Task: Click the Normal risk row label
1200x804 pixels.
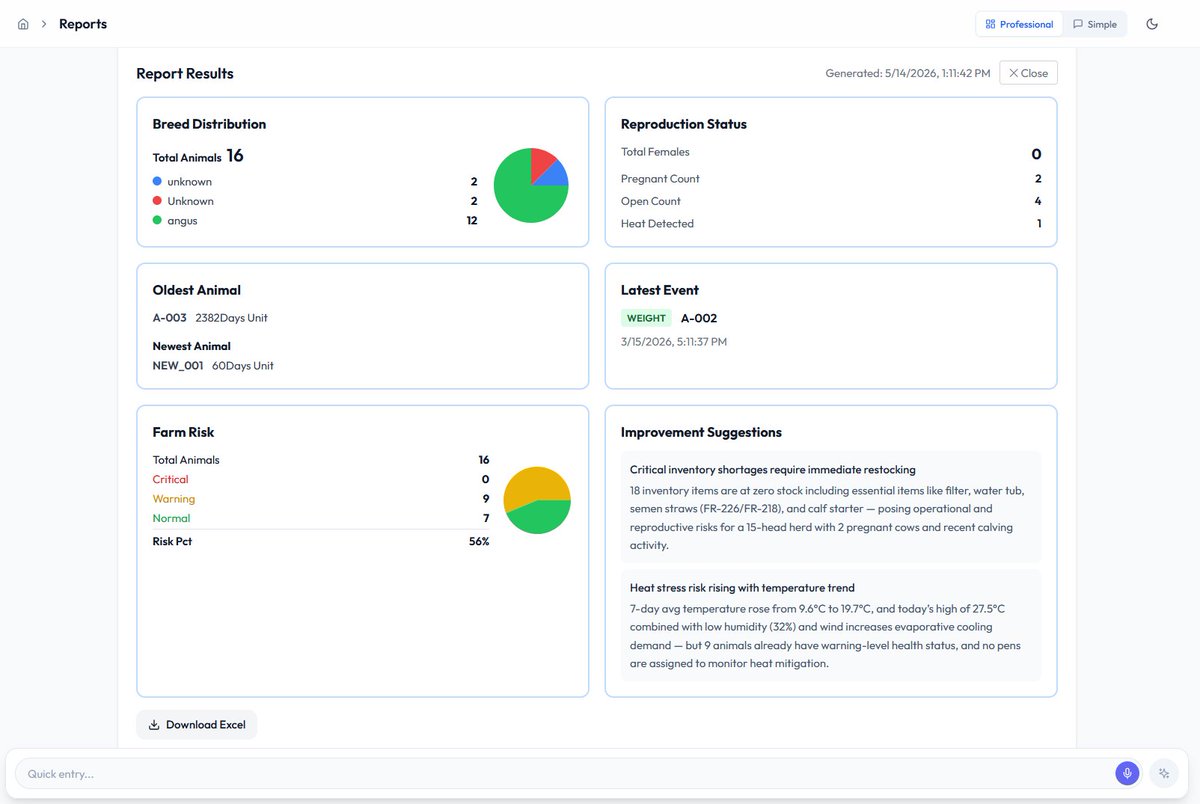Action: coord(171,518)
